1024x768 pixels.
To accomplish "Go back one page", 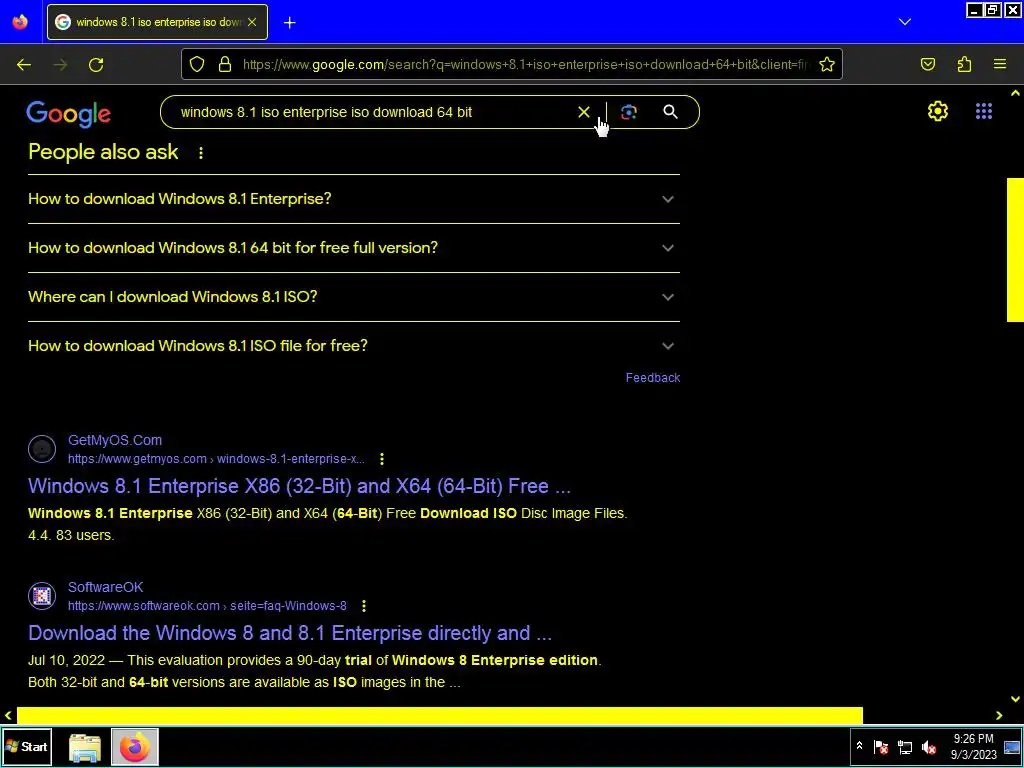I will pos(24,64).
